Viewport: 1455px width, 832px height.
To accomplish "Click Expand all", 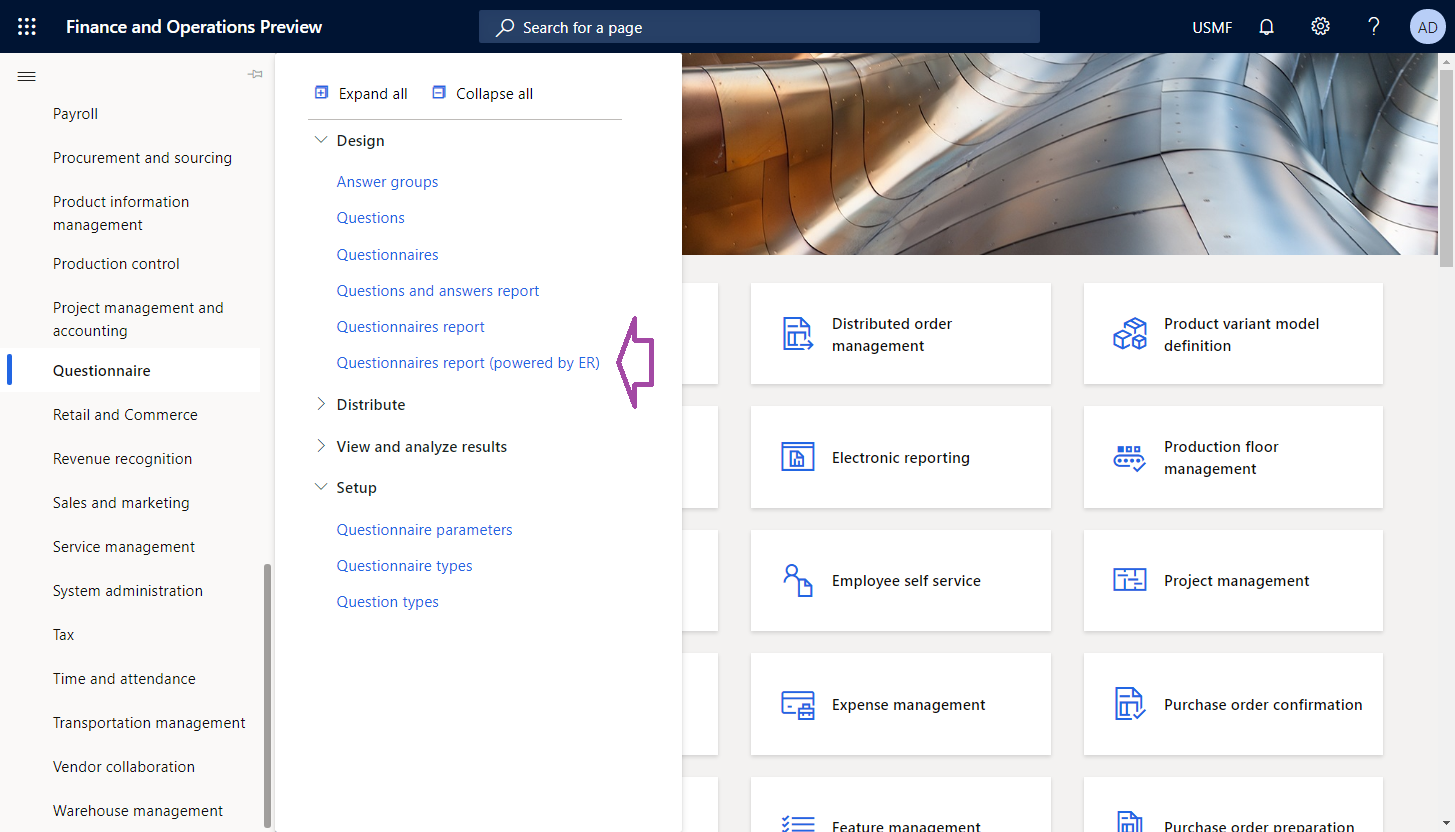I will point(361,93).
